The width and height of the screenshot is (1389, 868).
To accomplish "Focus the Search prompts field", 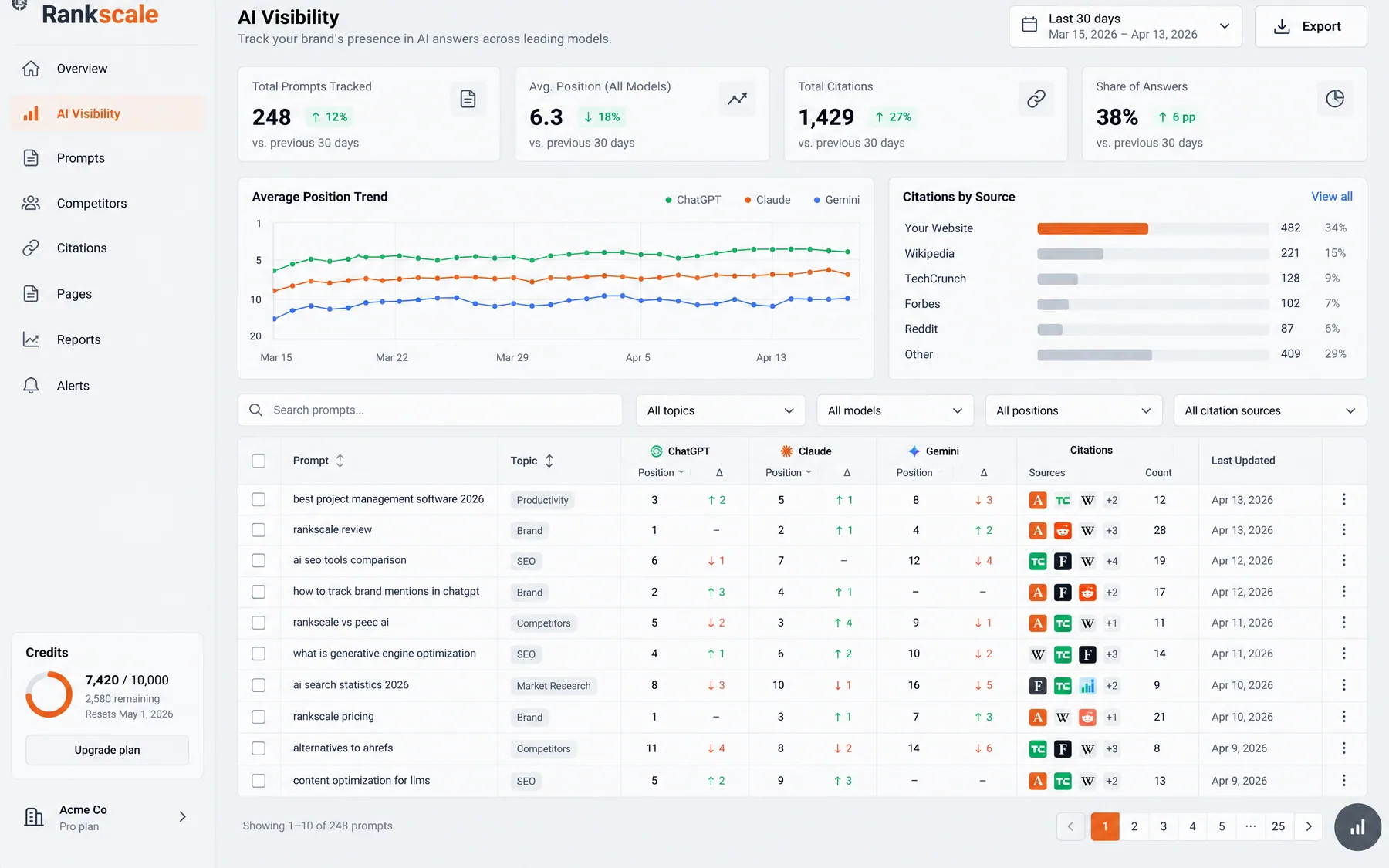I will (x=430, y=410).
